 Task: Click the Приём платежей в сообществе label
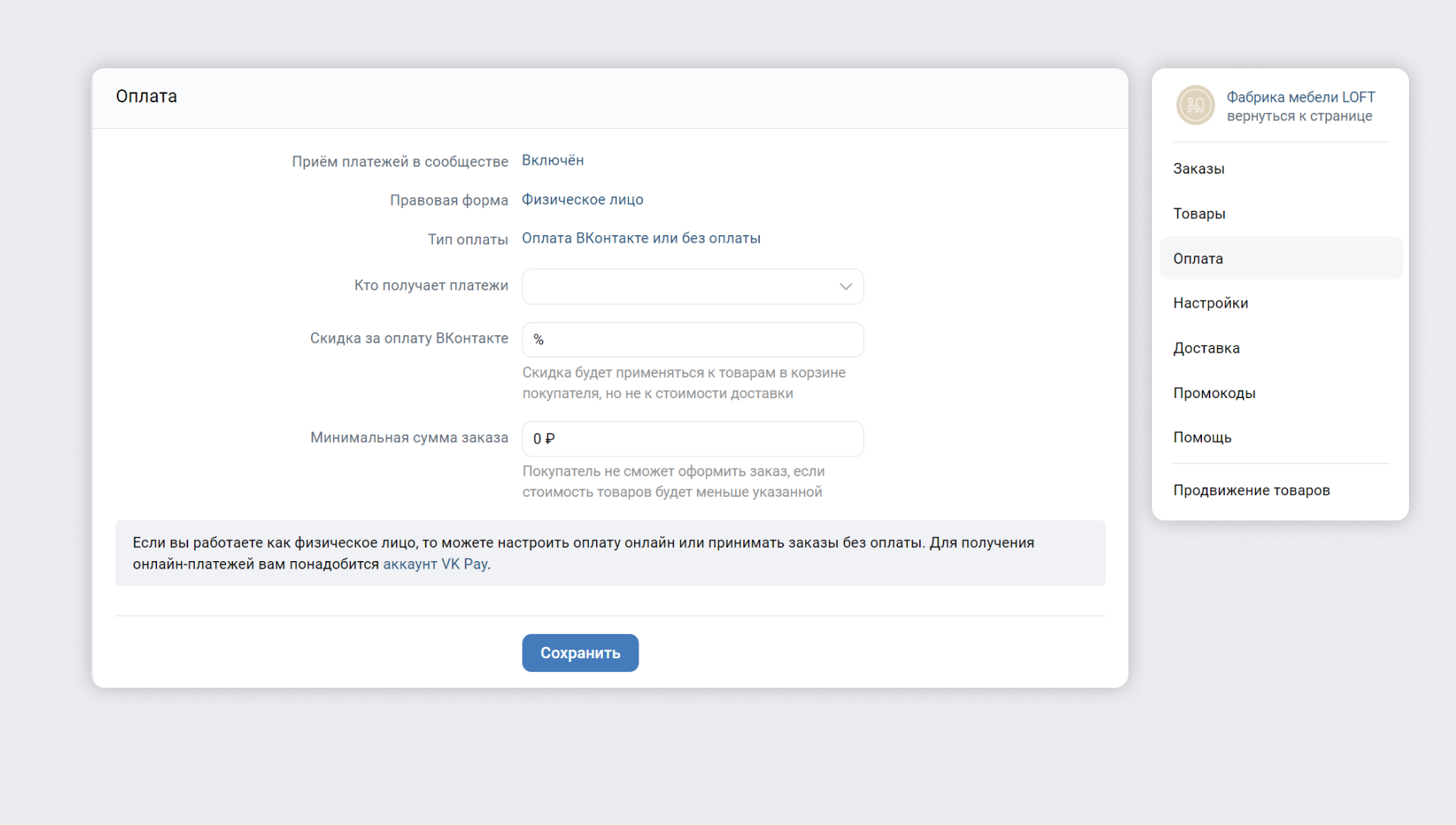[x=400, y=162]
